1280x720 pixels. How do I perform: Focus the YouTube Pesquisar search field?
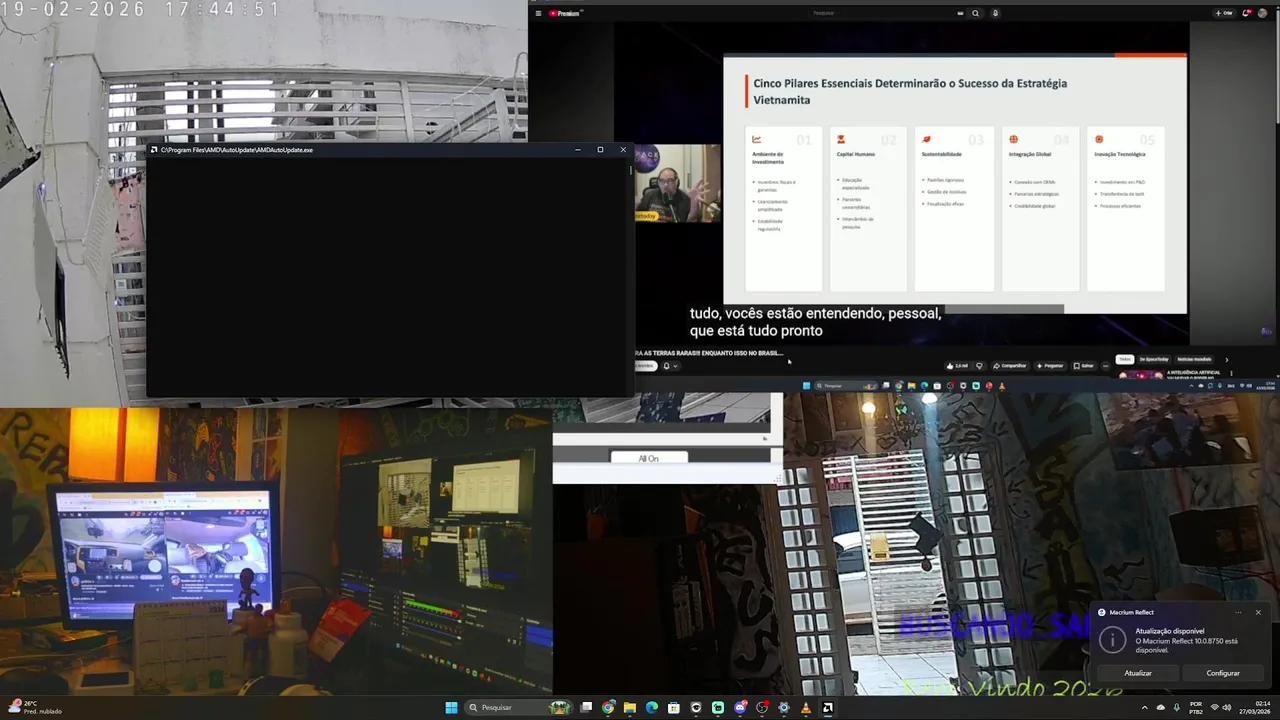point(880,13)
